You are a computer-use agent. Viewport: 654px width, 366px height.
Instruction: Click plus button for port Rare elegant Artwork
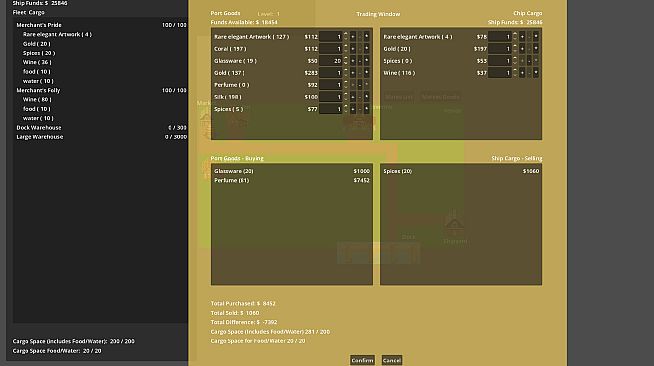pos(353,37)
